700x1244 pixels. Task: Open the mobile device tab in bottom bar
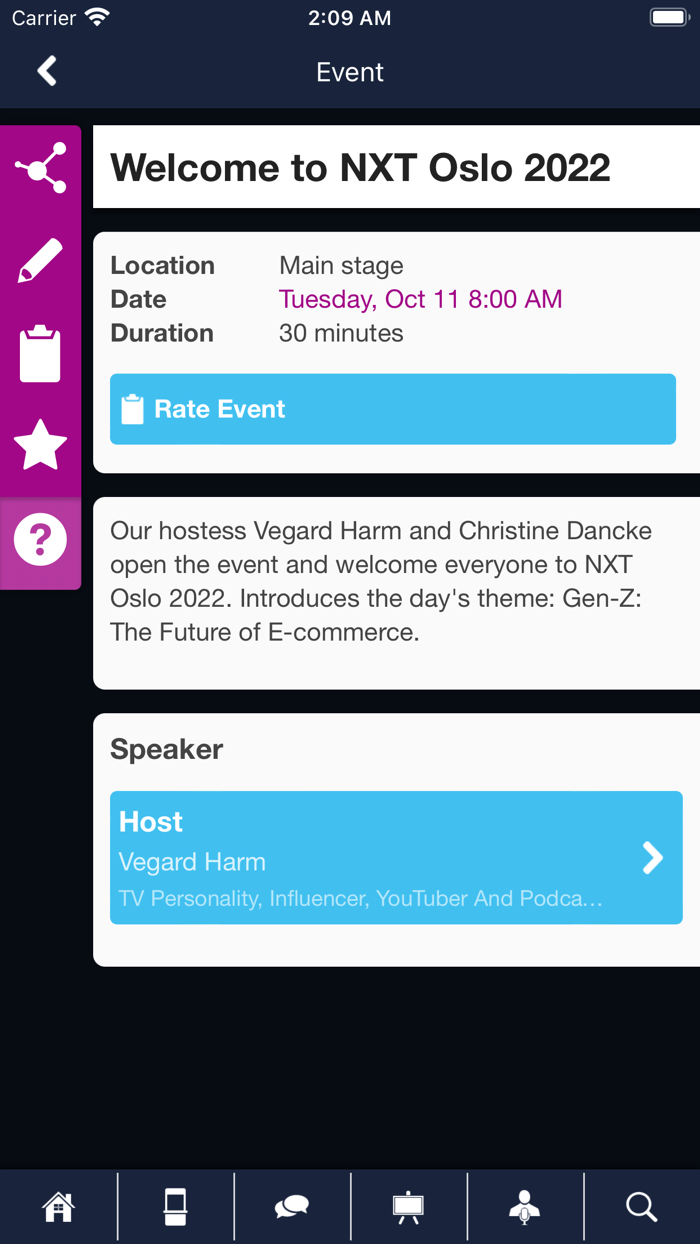point(175,1207)
